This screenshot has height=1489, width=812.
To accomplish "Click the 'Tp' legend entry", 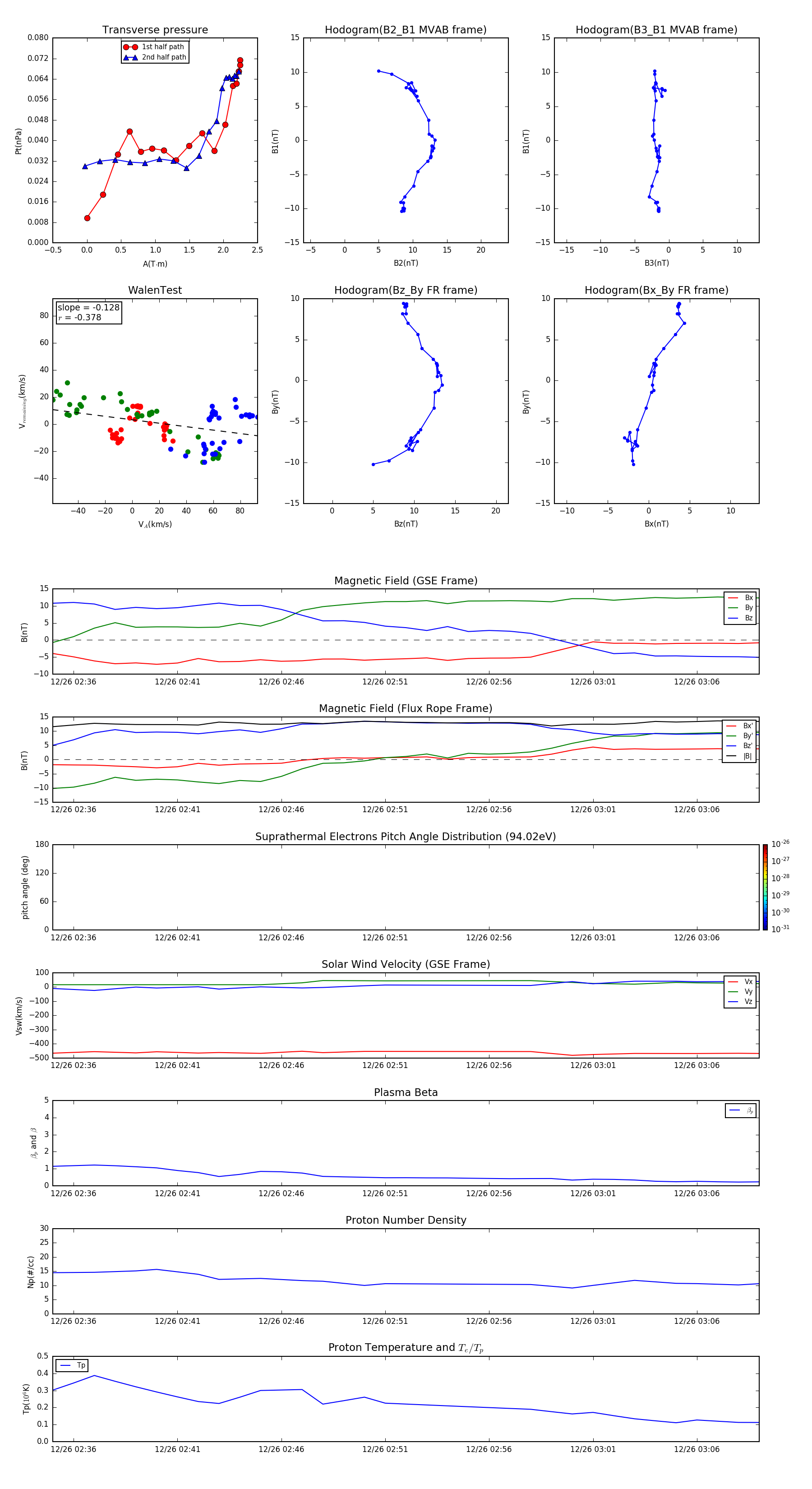I will 72,1365.
